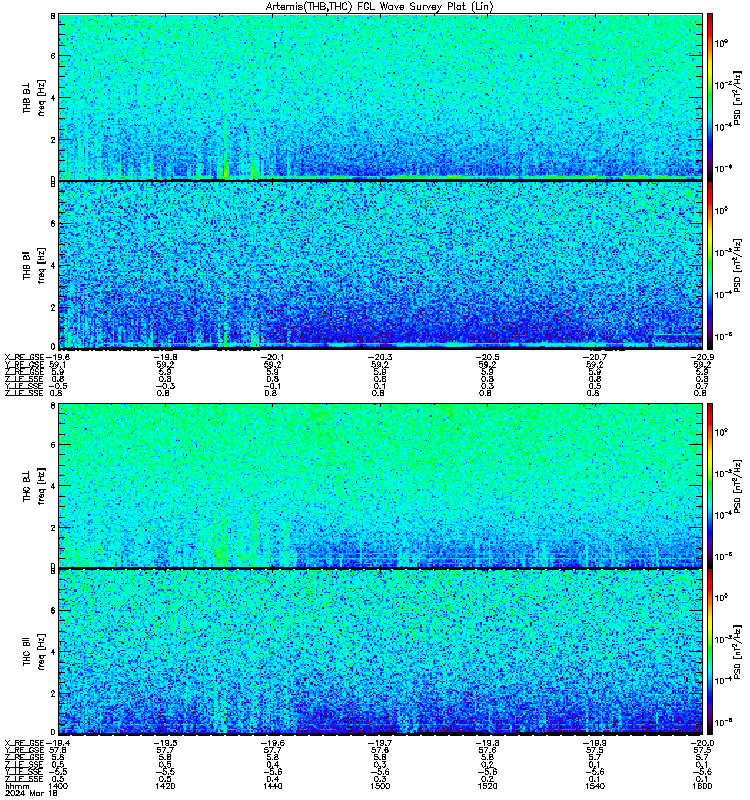Click the '-19.9' X_RE_GSE value under THC panels

[x=593, y=743]
